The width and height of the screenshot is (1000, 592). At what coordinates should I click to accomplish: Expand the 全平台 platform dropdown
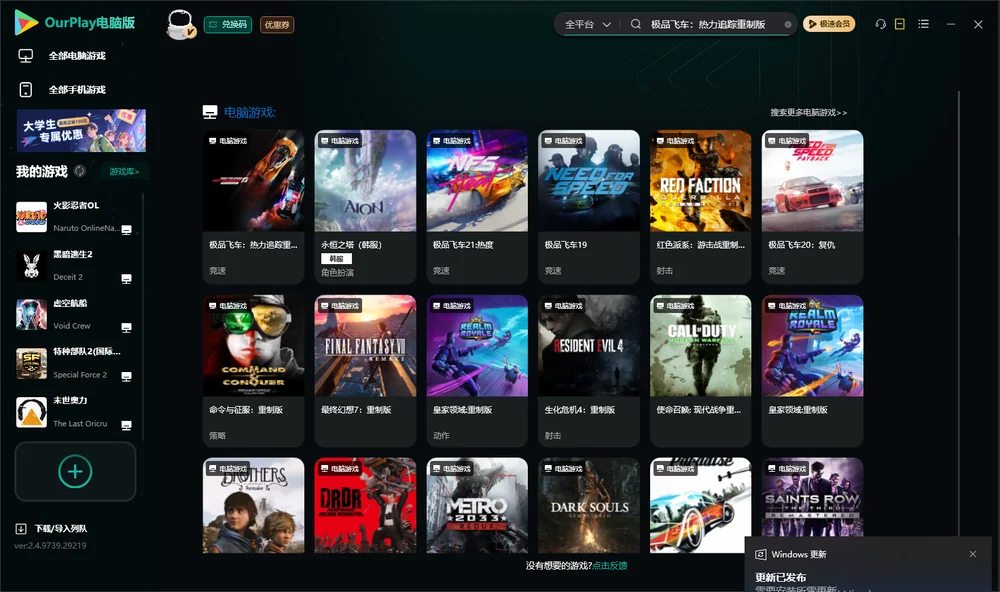(587, 24)
